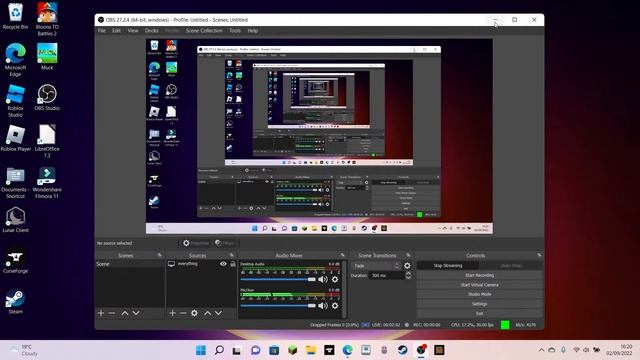Viewport: 640px width, 360px height.
Task: Open Desktop Audio settings gear
Action: click(335, 279)
